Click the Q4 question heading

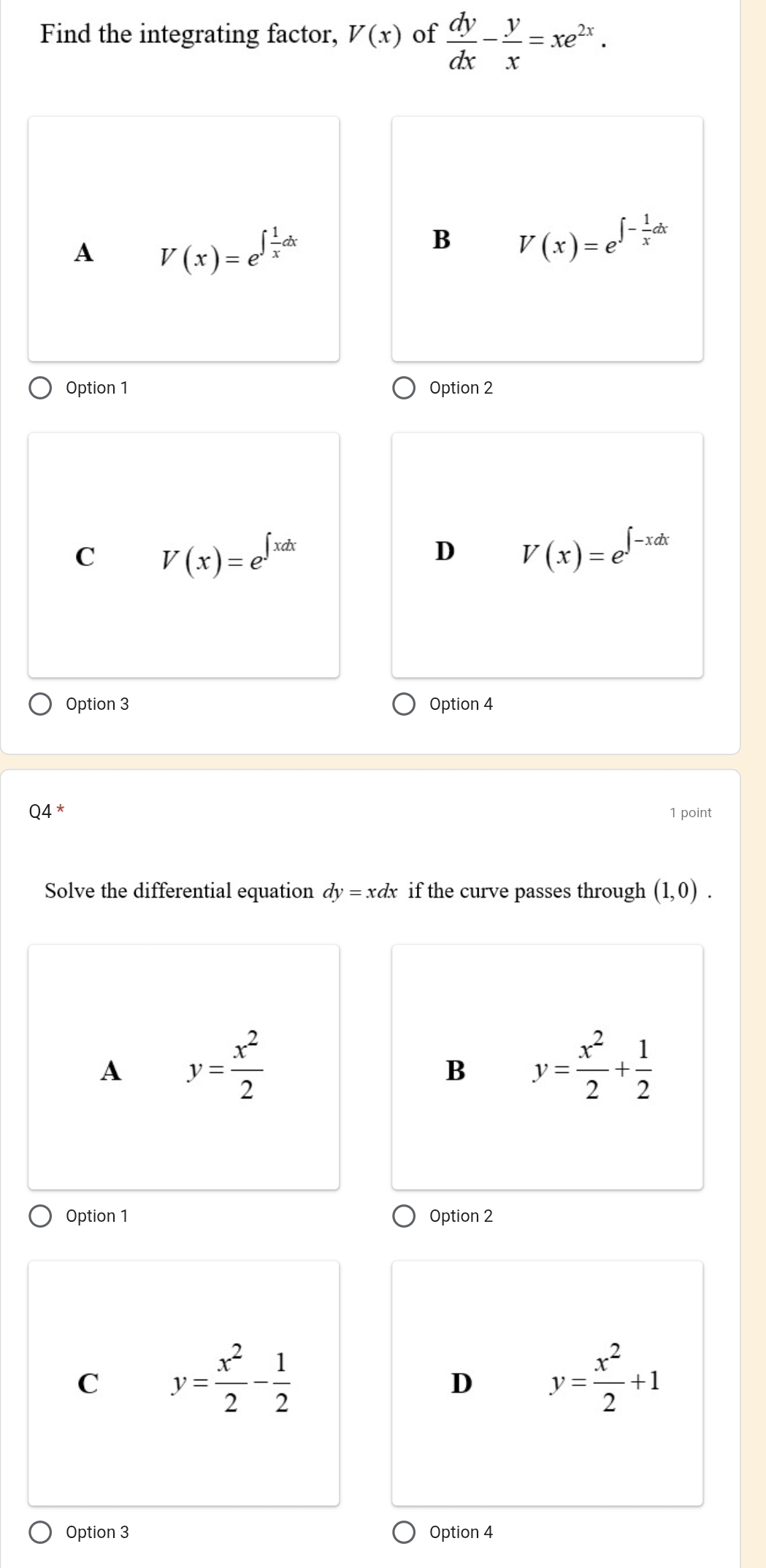coord(41,811)
